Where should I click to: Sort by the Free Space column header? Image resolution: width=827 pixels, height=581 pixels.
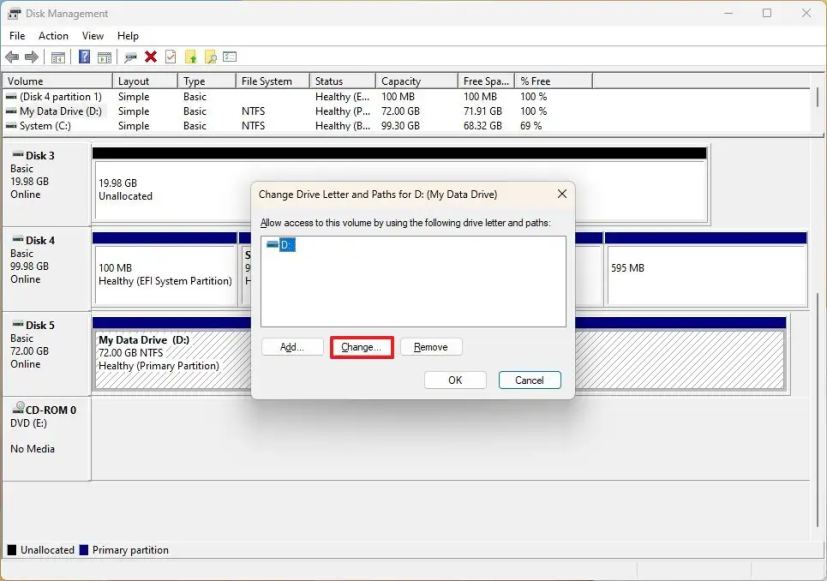[x=486, y=81]
